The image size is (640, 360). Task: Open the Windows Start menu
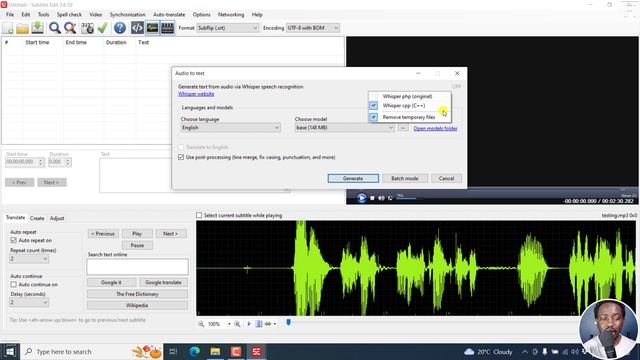tap(10, 351)
